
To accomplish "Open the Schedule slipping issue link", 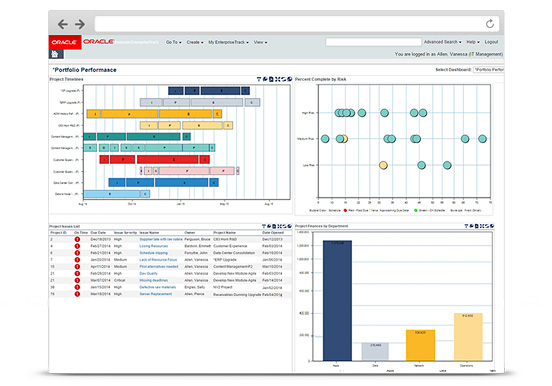I will [153, 253].
